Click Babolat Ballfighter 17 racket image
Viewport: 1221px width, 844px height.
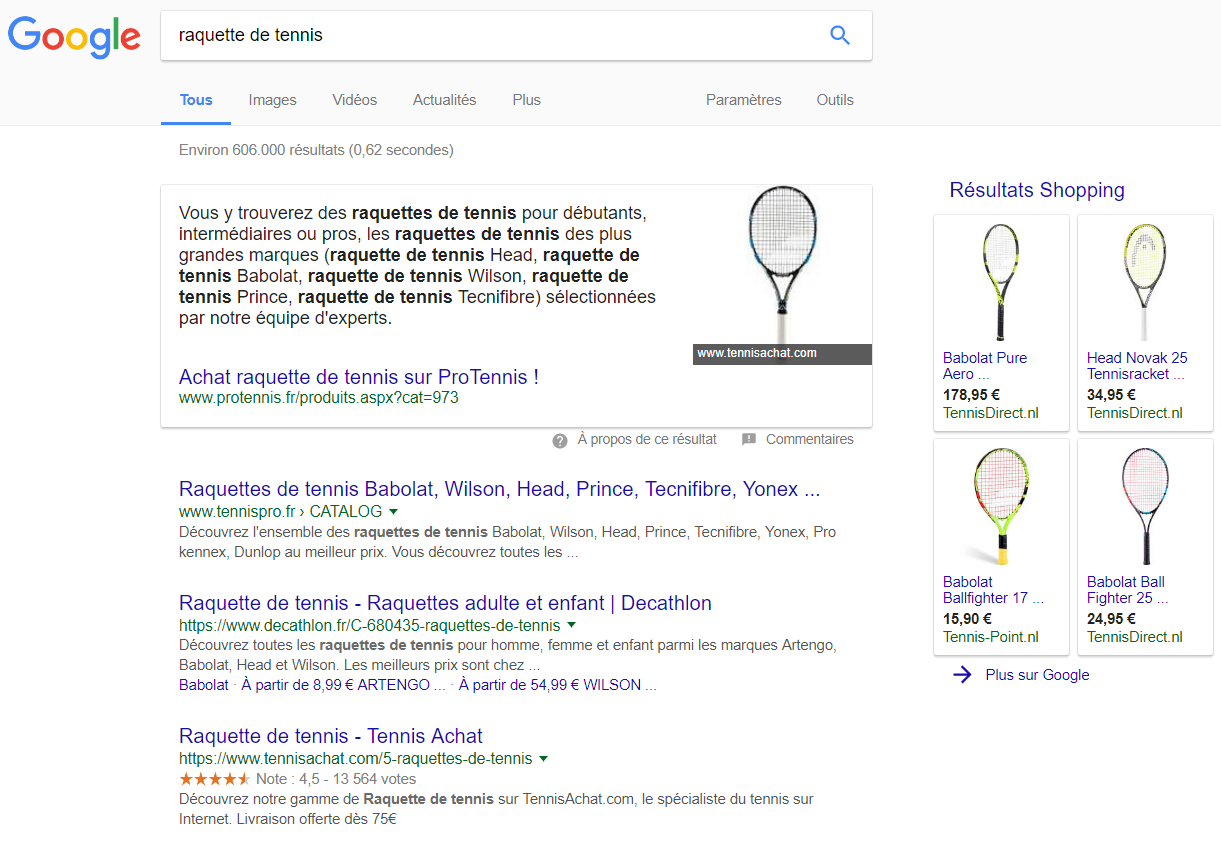[1001, 506]
